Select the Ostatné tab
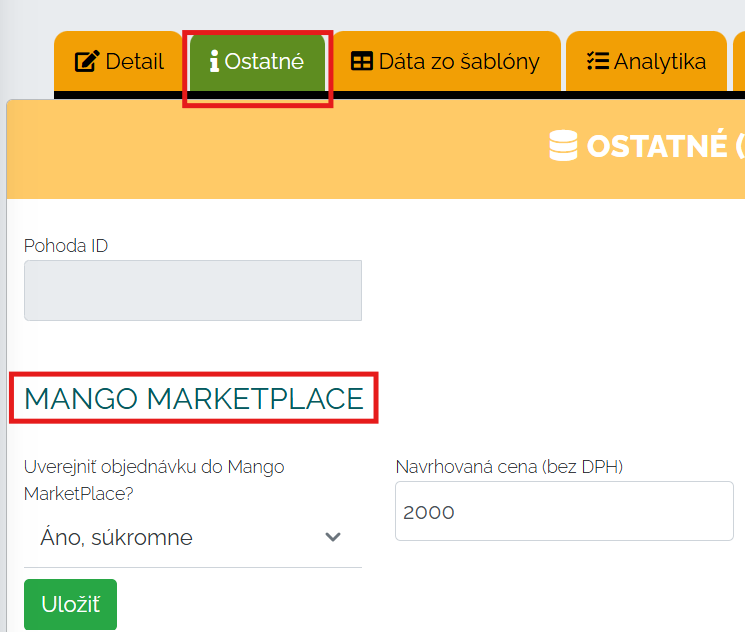 258,62
